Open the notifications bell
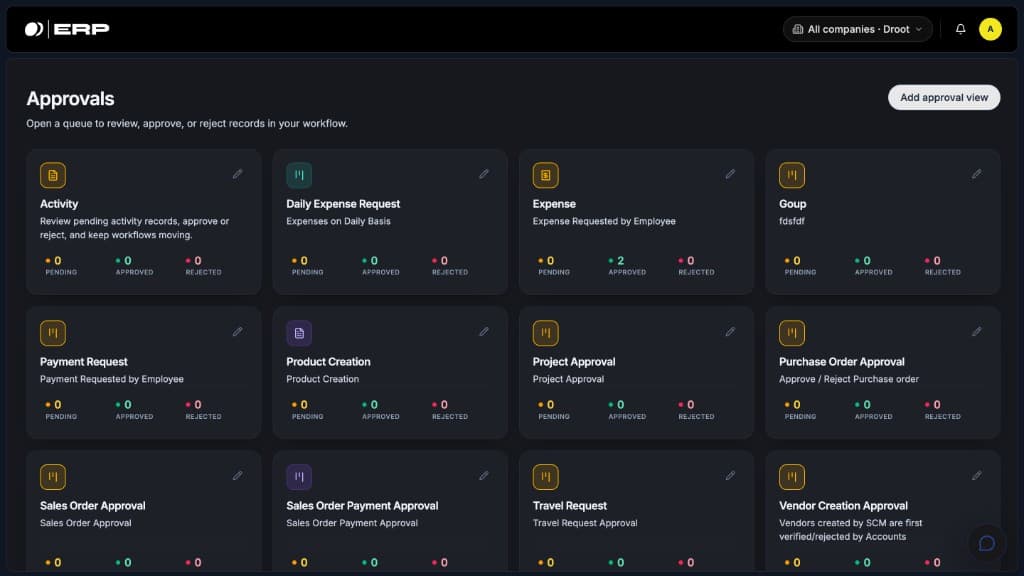Viewport: 1024px width, 576px height. pos(961,29)
